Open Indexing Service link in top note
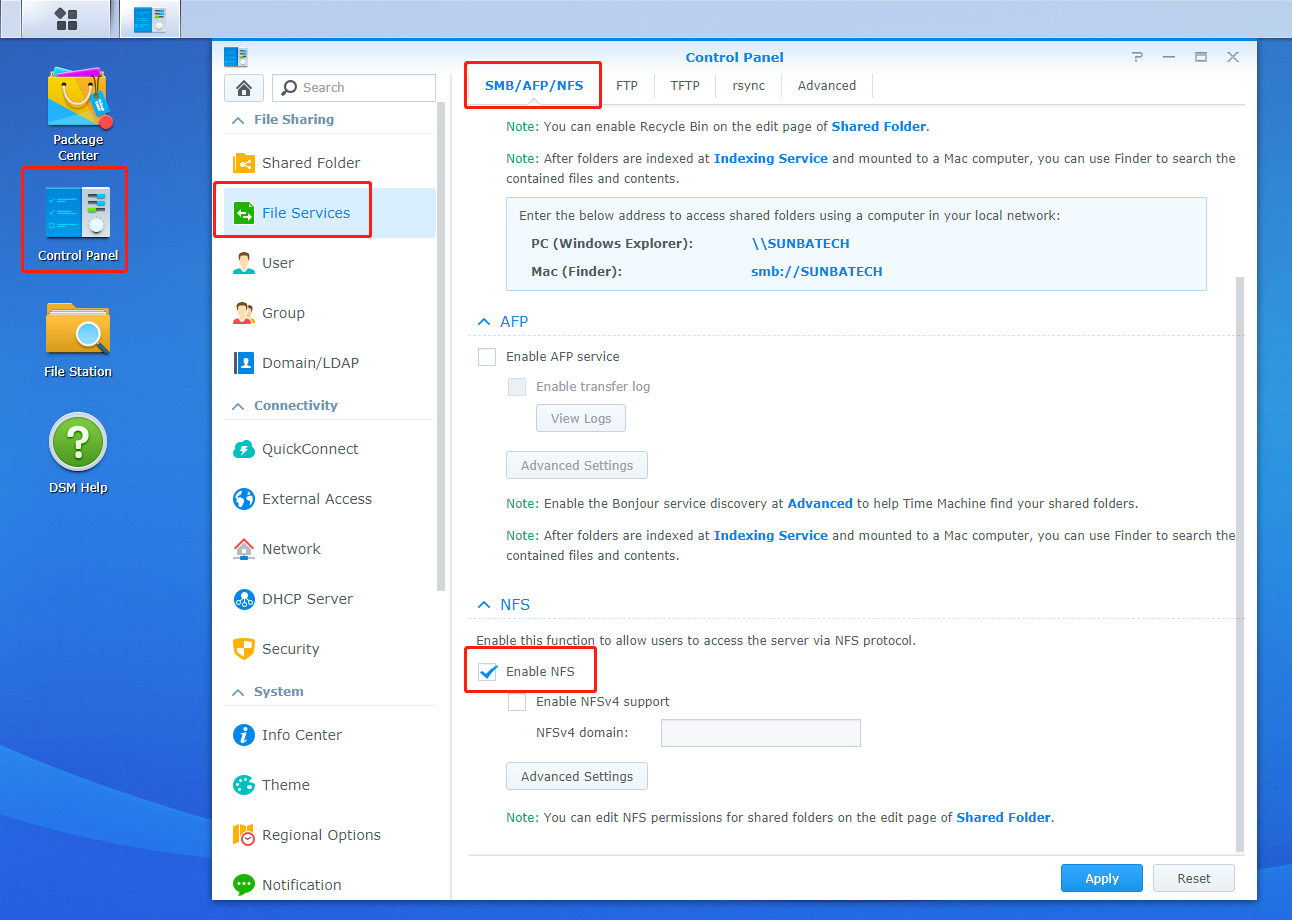The height and width of the screenshot is (920, 1292). pos(771,159)
